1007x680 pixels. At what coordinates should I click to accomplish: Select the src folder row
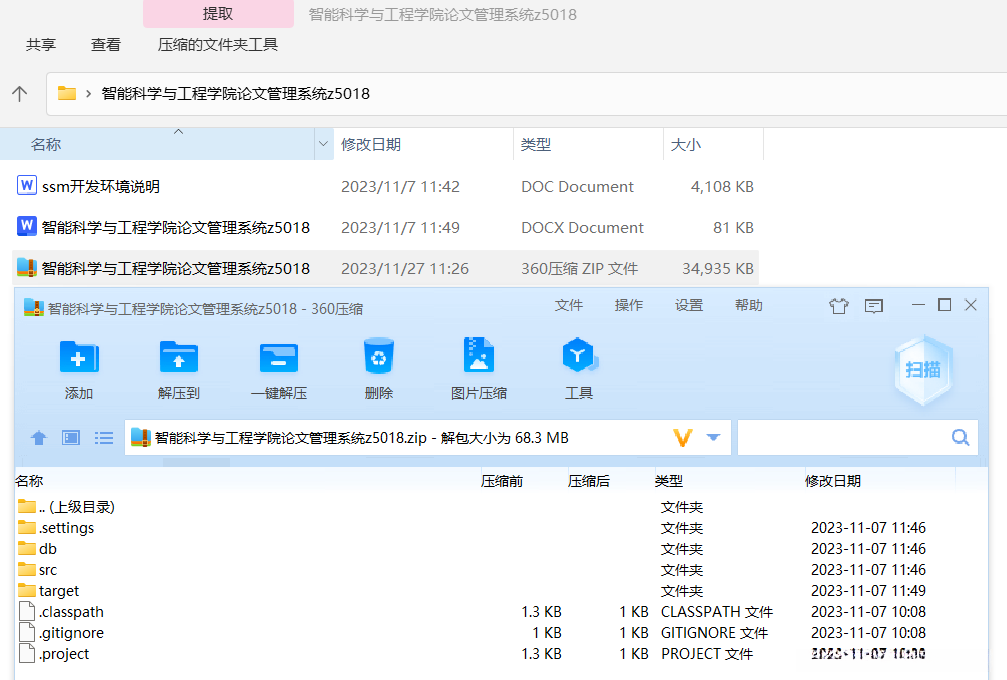pos(501,570)
